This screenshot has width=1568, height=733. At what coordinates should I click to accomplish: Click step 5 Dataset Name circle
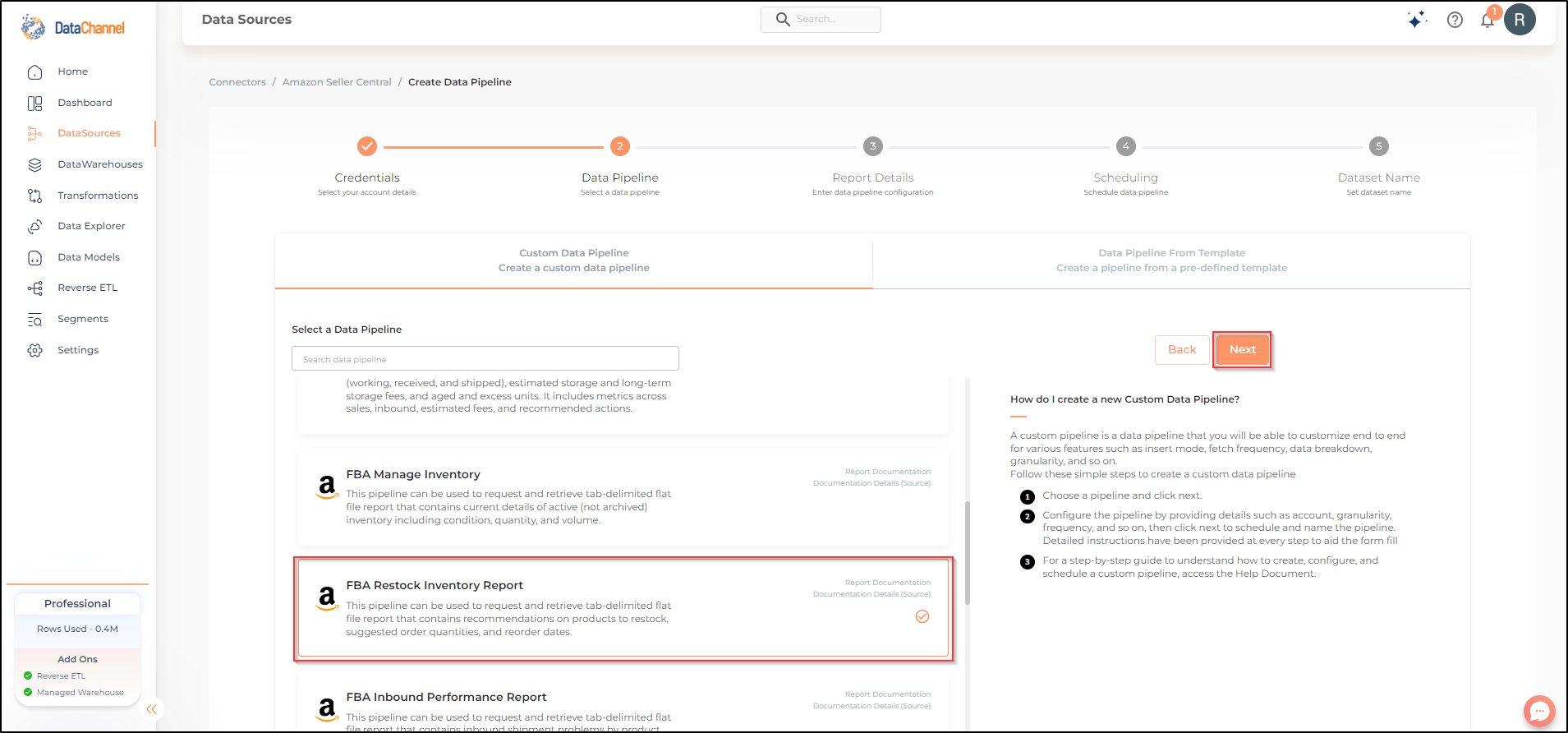pyautogui.click(x=1379, y=146)
